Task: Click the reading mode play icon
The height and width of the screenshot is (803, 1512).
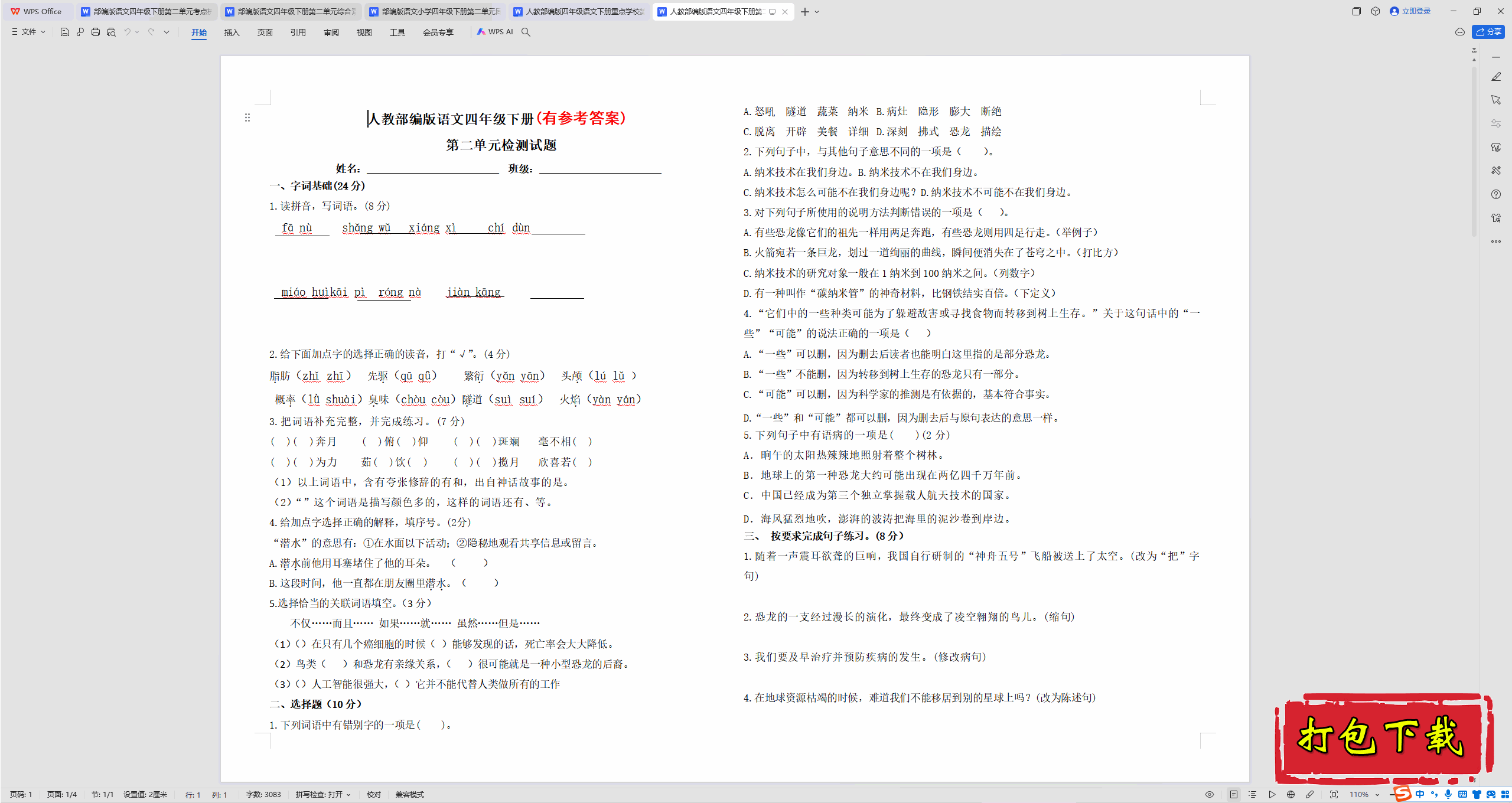Action: coord(1272,795)
